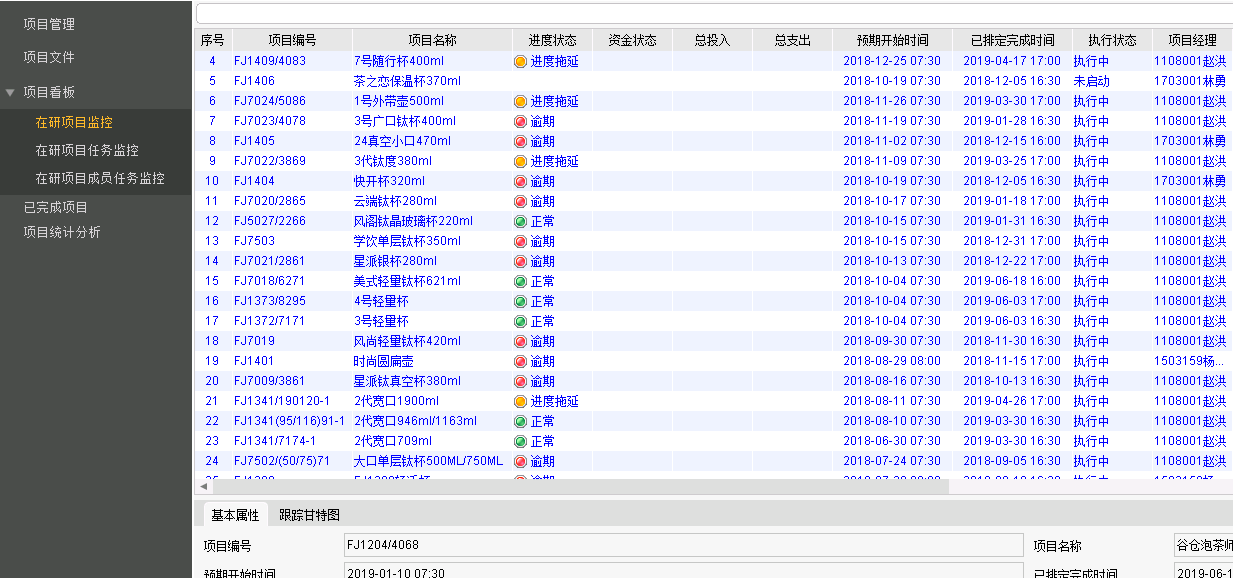The height and width of the screenshot is (578, 1233).
Task: Click 未启动 status in row FJ1406
Action: click(1091, 81)
